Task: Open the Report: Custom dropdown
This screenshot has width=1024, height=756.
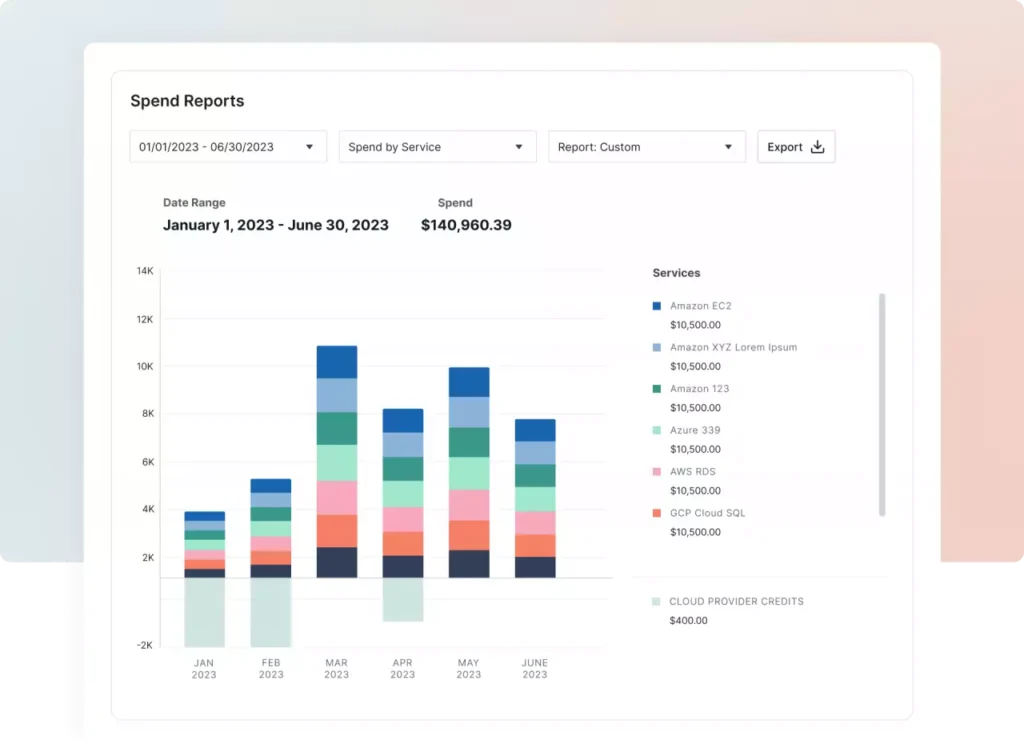Action: tap(646, 146)
